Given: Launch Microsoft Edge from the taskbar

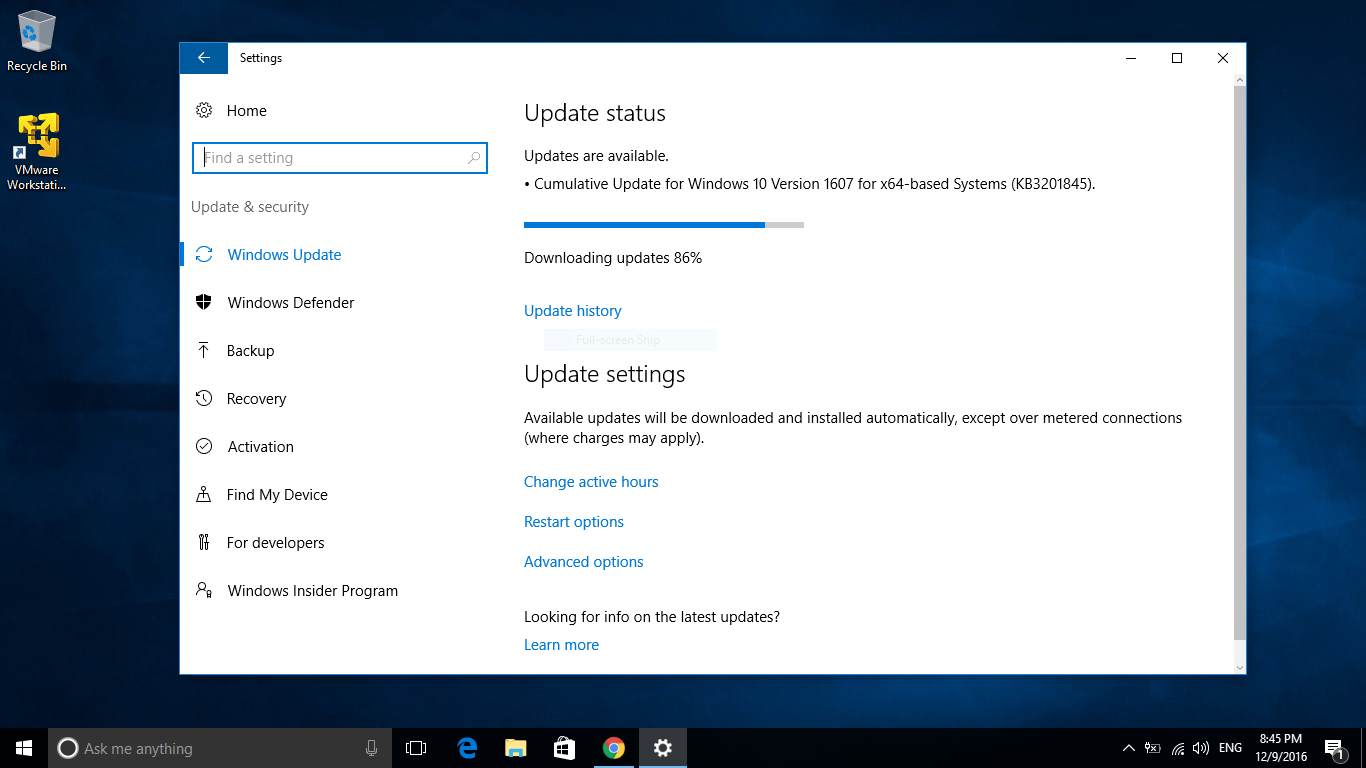Looking at the screenshot, I should tap(466, 748).
